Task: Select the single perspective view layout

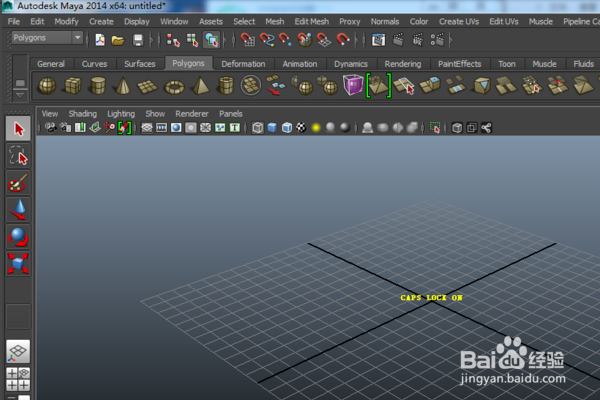Action: pos(18,351)
